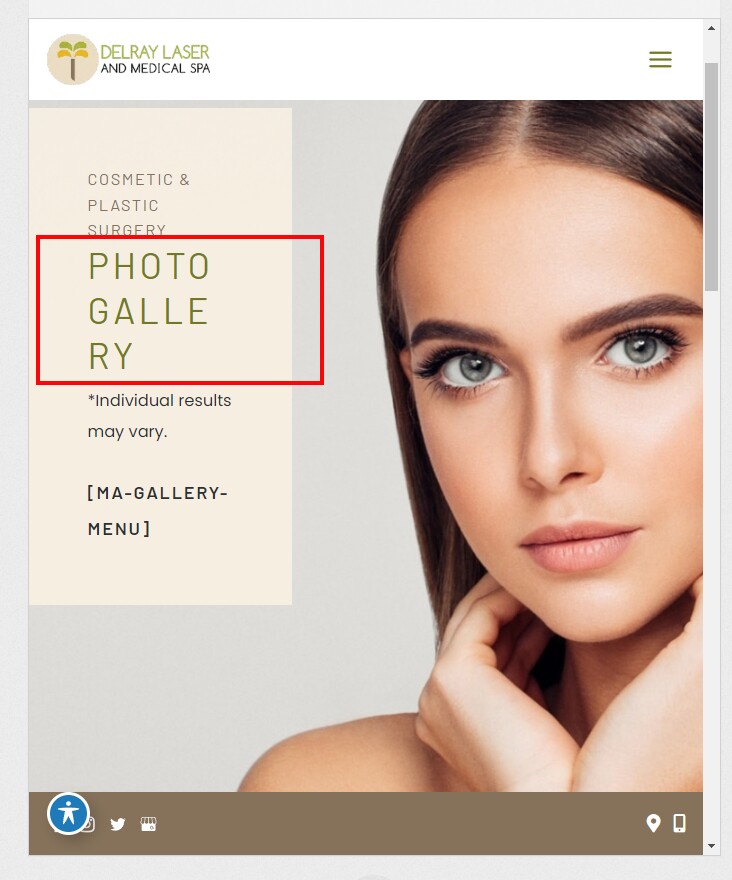Click the empty scrollbar track below the thumb

711,561
